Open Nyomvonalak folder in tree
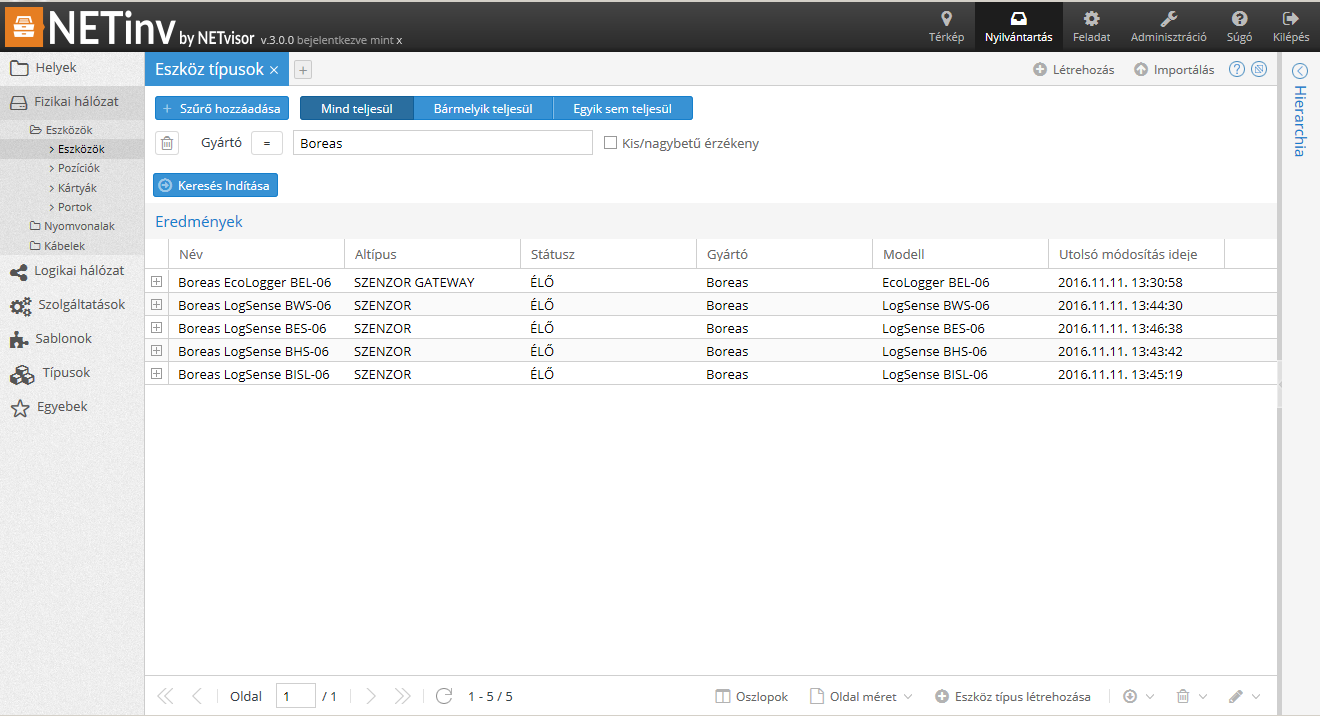This screenshot has height=716, width=1320. (73, 226)
